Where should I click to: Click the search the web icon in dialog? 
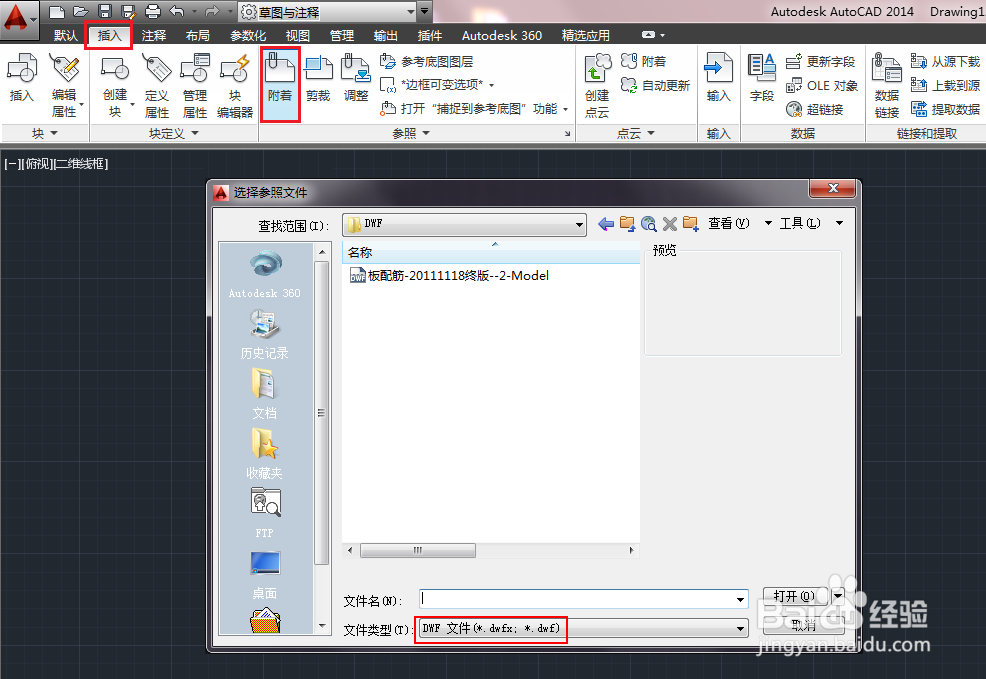tap(648, 224)
